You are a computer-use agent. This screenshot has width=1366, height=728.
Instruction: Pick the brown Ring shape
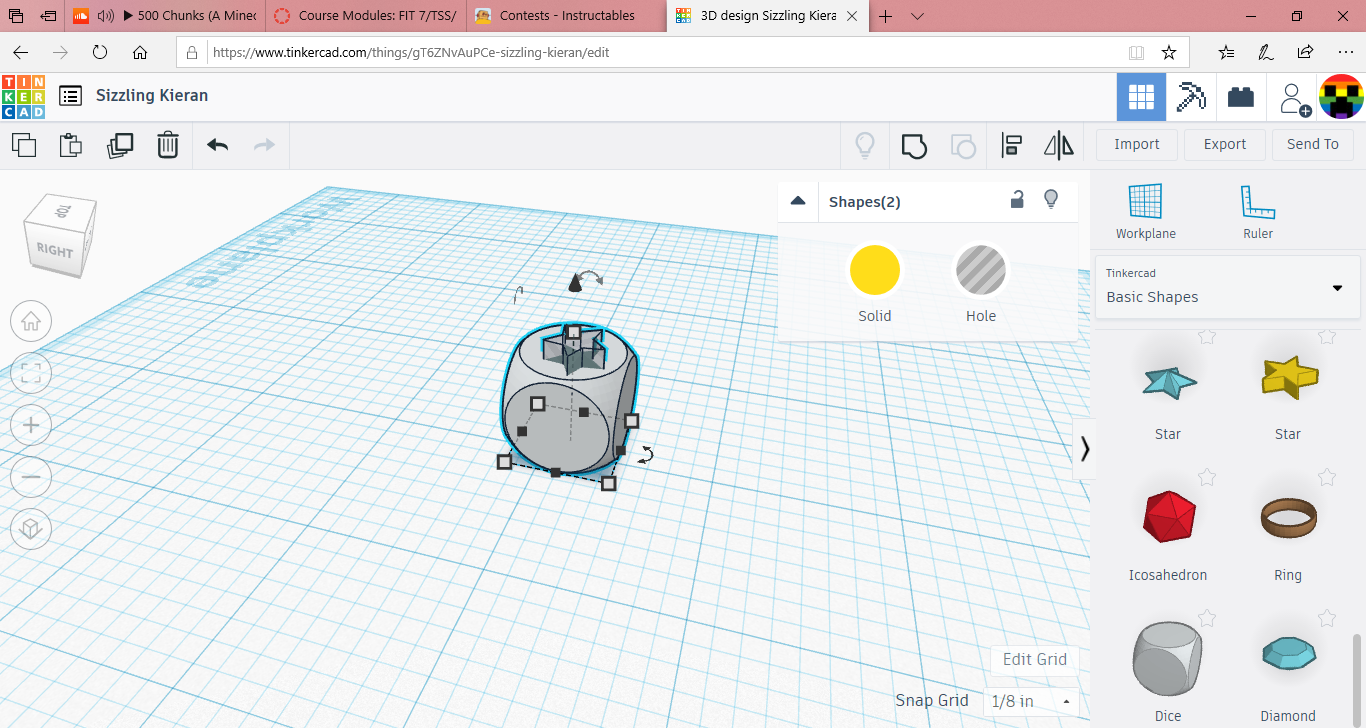tap(1288, 518)
